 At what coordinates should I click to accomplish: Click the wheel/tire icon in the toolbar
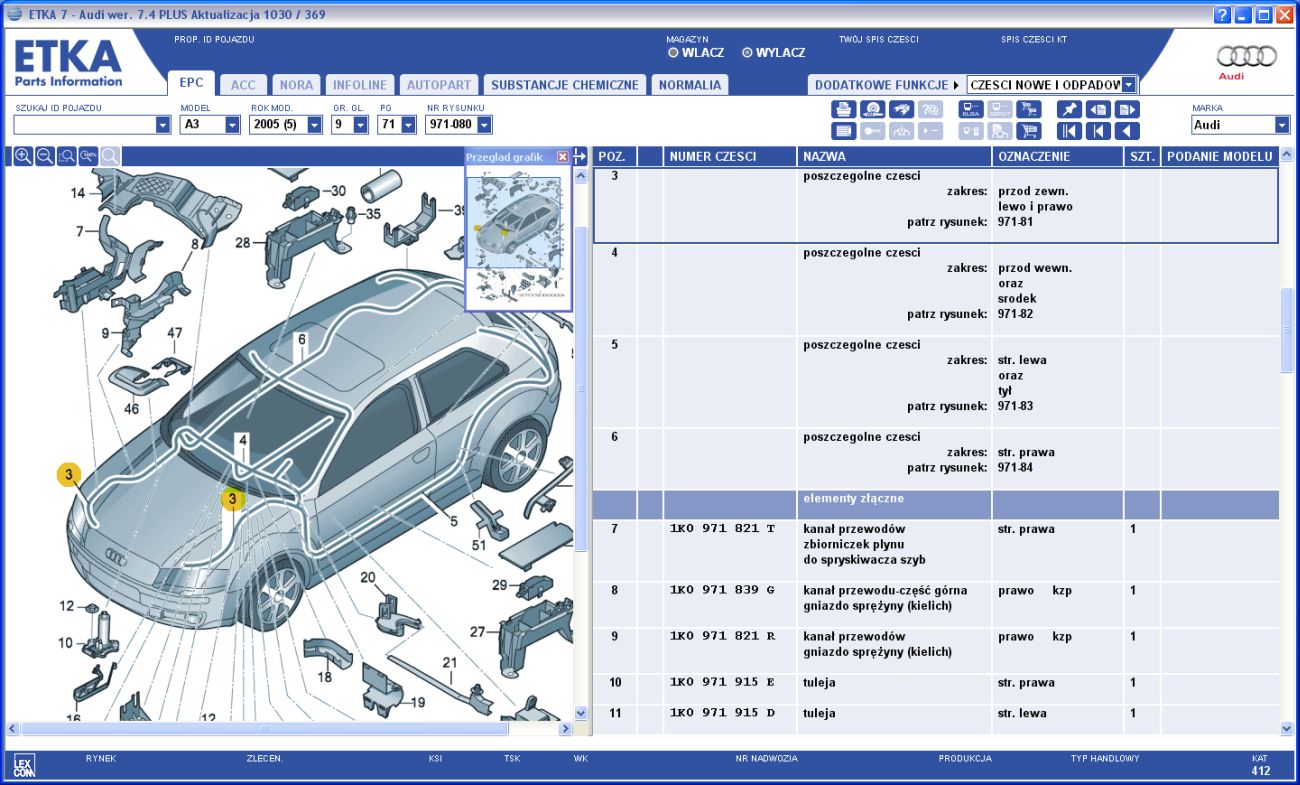click(x=873, y=109)
